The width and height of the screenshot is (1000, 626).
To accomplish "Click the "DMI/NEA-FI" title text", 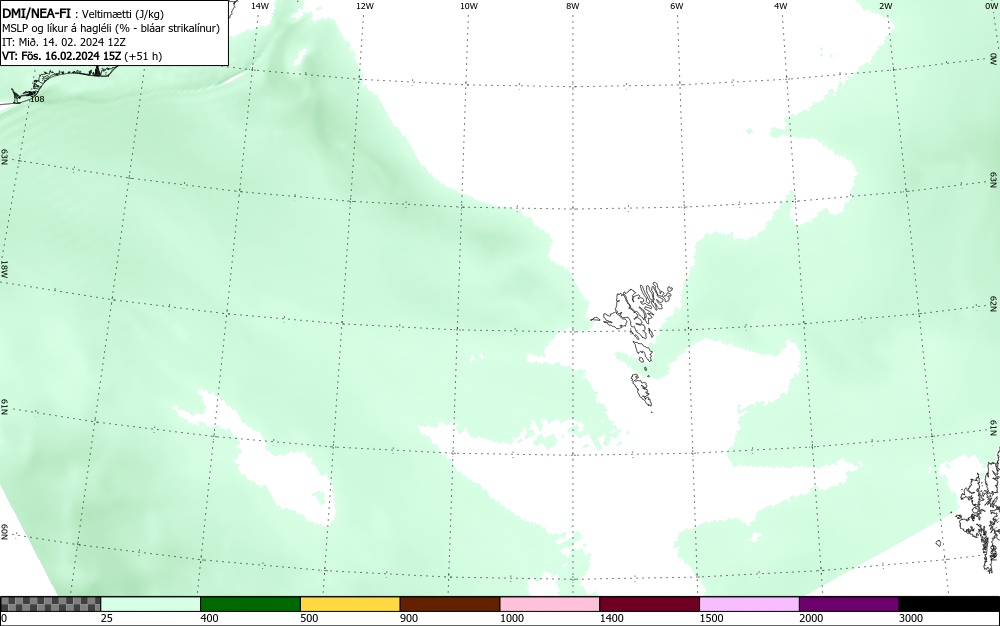I will (36, 13).
